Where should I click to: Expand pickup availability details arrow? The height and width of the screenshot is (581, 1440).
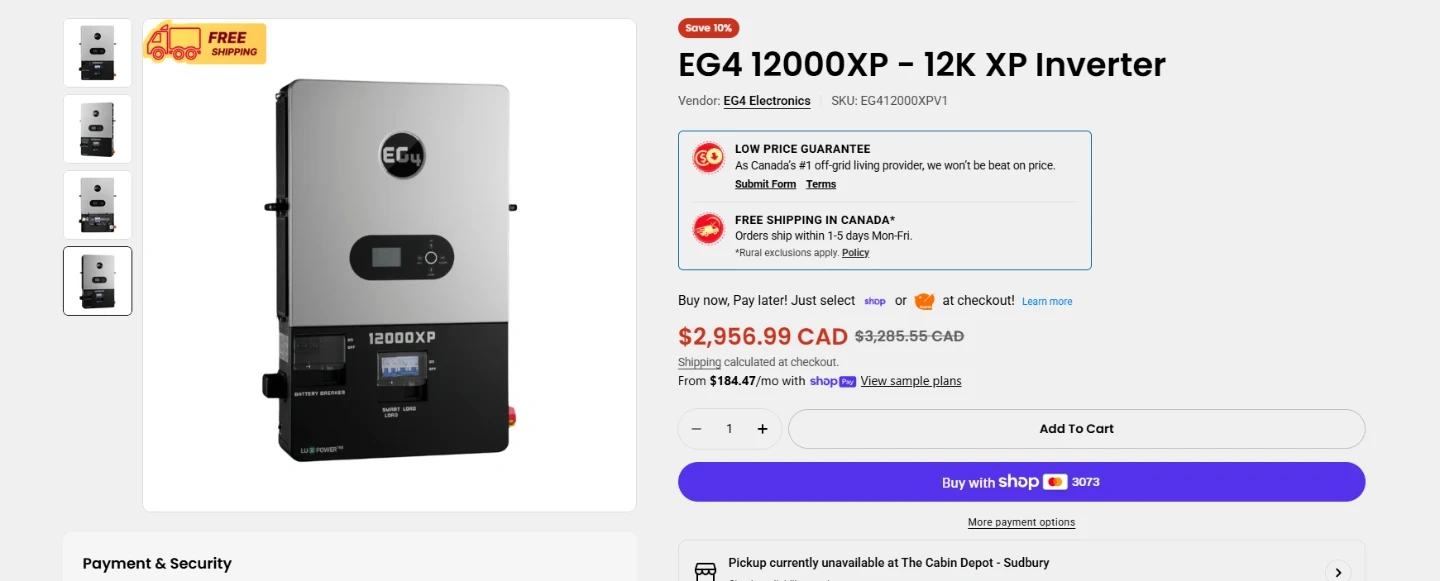1338,572
